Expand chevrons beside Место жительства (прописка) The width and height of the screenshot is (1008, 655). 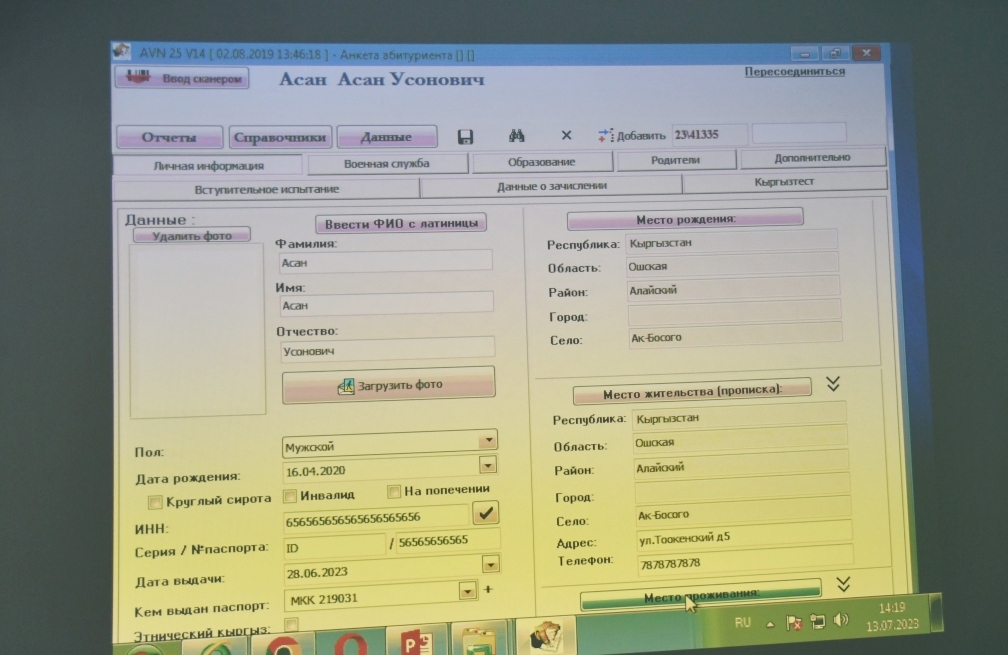[833, 384]
